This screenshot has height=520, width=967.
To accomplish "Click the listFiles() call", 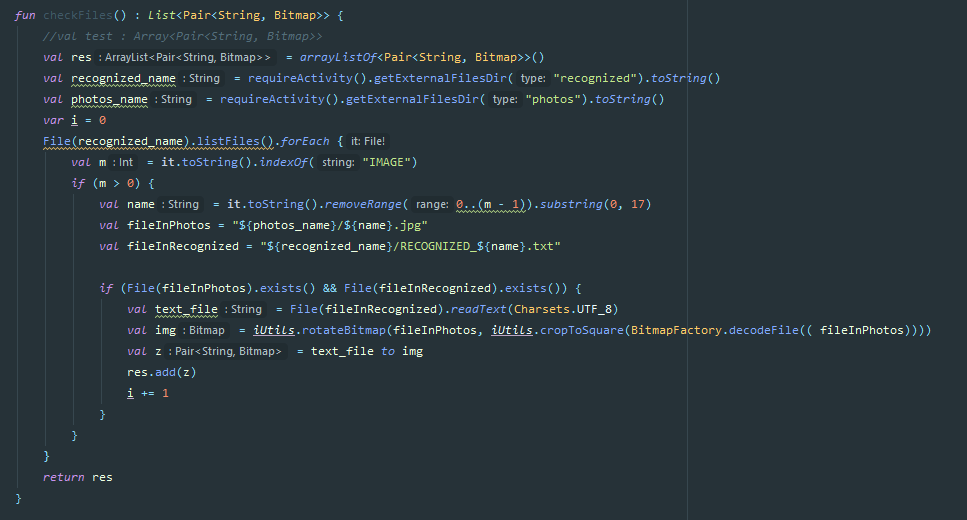I will click(235, 141).
